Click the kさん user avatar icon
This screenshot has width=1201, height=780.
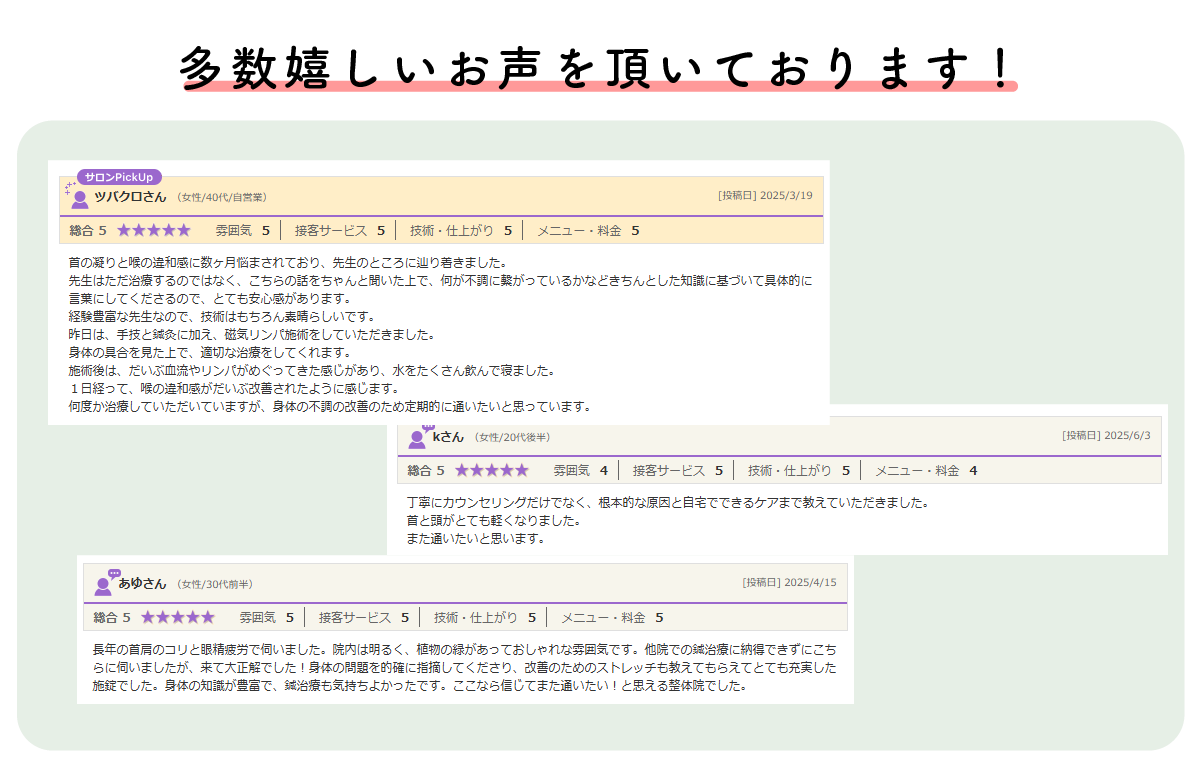point(418,438)
